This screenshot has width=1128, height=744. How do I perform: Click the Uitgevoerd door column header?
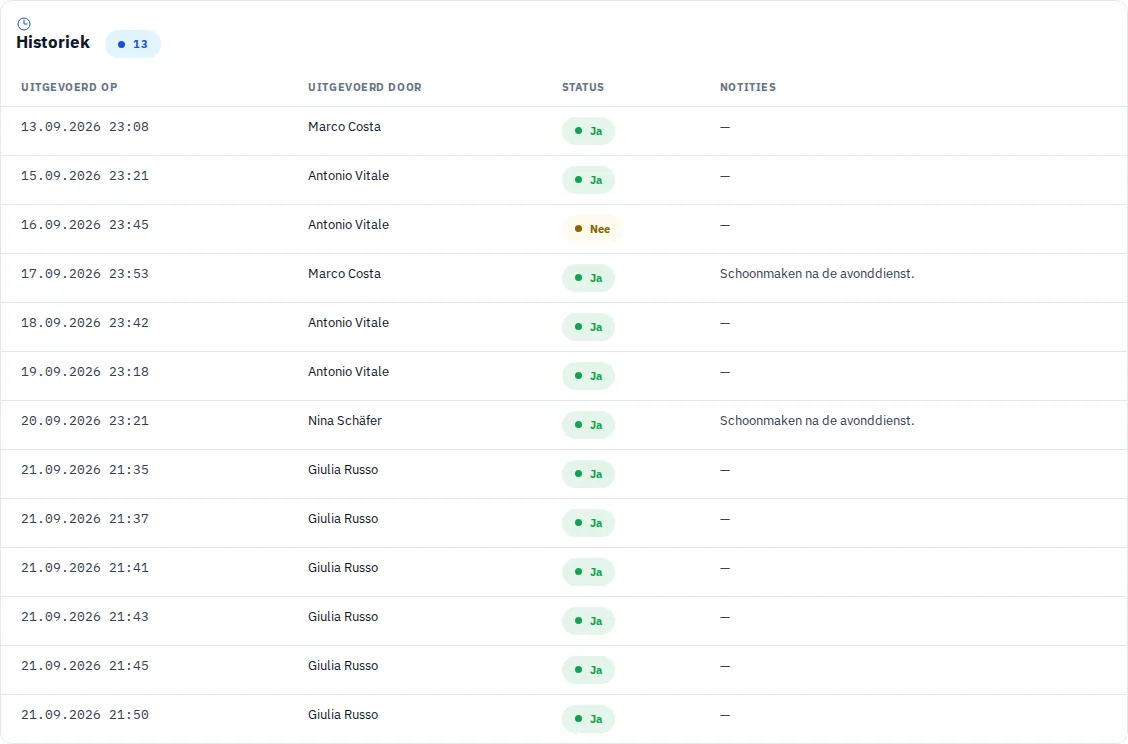tap(365, 87)
